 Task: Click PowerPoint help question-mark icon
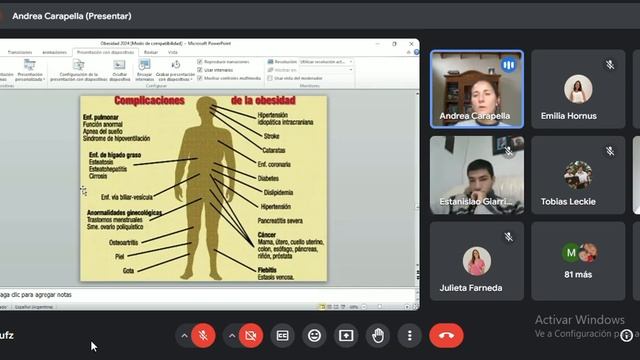pos(416,52)
